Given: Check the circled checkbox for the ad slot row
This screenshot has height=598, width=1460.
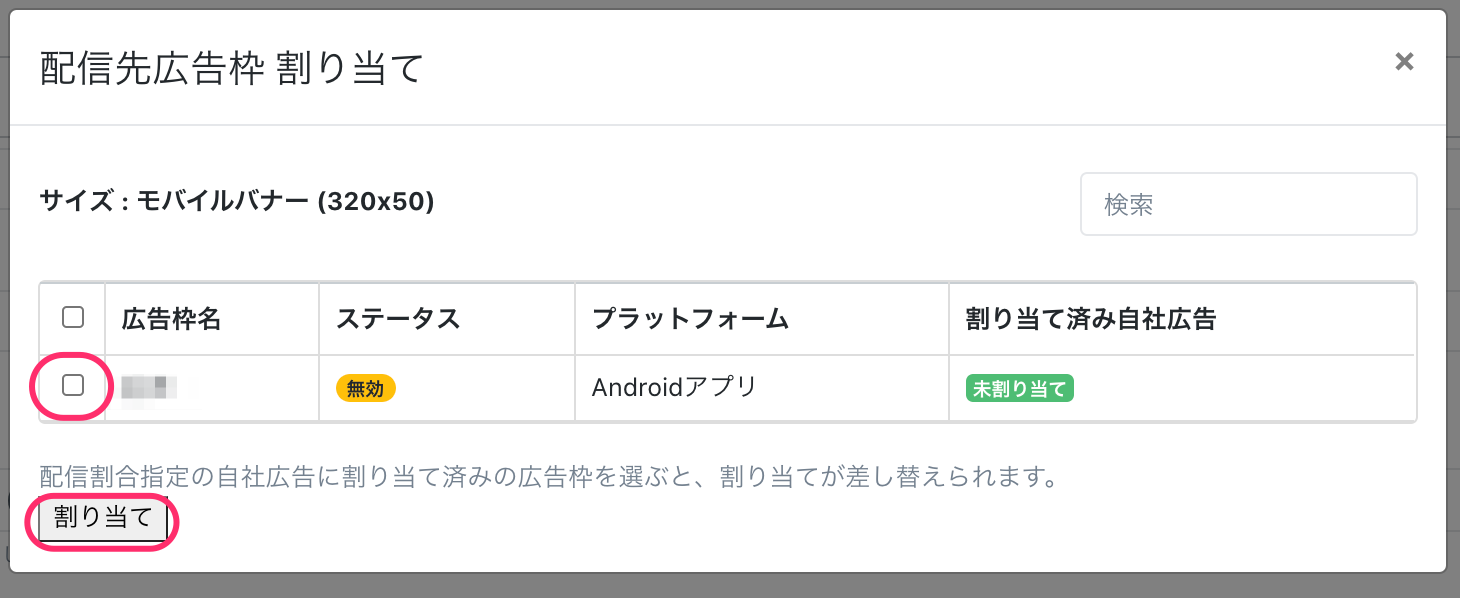Looking at the screenshot, I should coord(71,387).
